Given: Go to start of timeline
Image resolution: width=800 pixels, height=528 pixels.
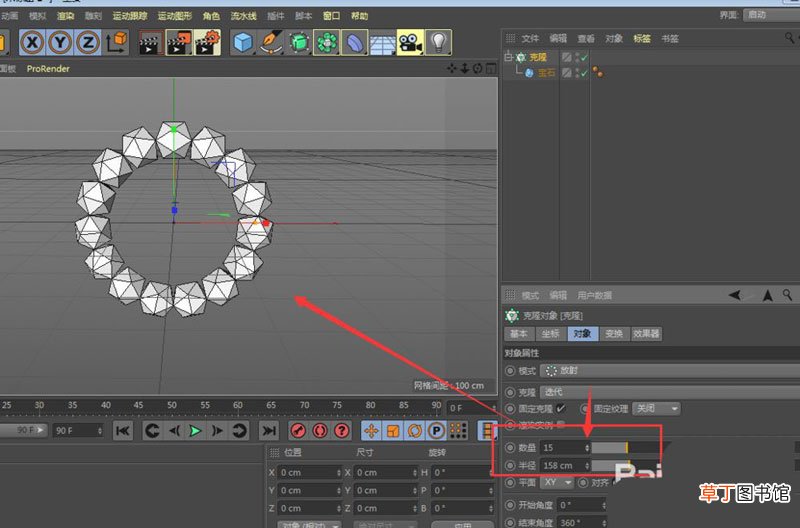Looking at the screenshot, I should point(123,431).
